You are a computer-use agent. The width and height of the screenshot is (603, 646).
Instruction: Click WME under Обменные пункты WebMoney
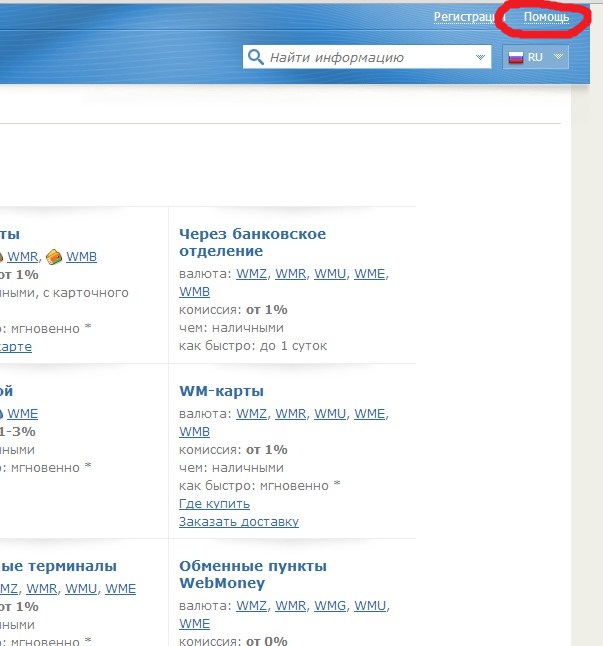pos(194,624)
